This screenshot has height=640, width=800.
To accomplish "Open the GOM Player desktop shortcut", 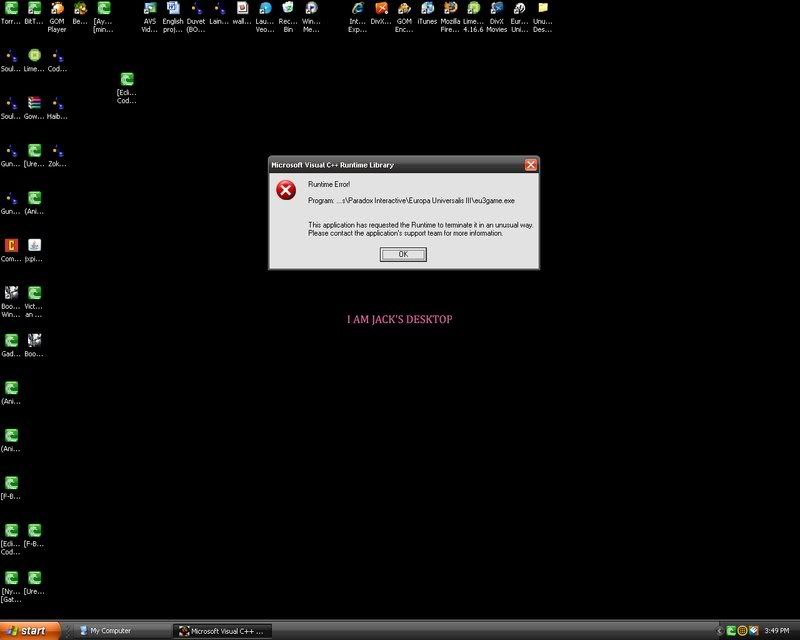I will (57, 17).
